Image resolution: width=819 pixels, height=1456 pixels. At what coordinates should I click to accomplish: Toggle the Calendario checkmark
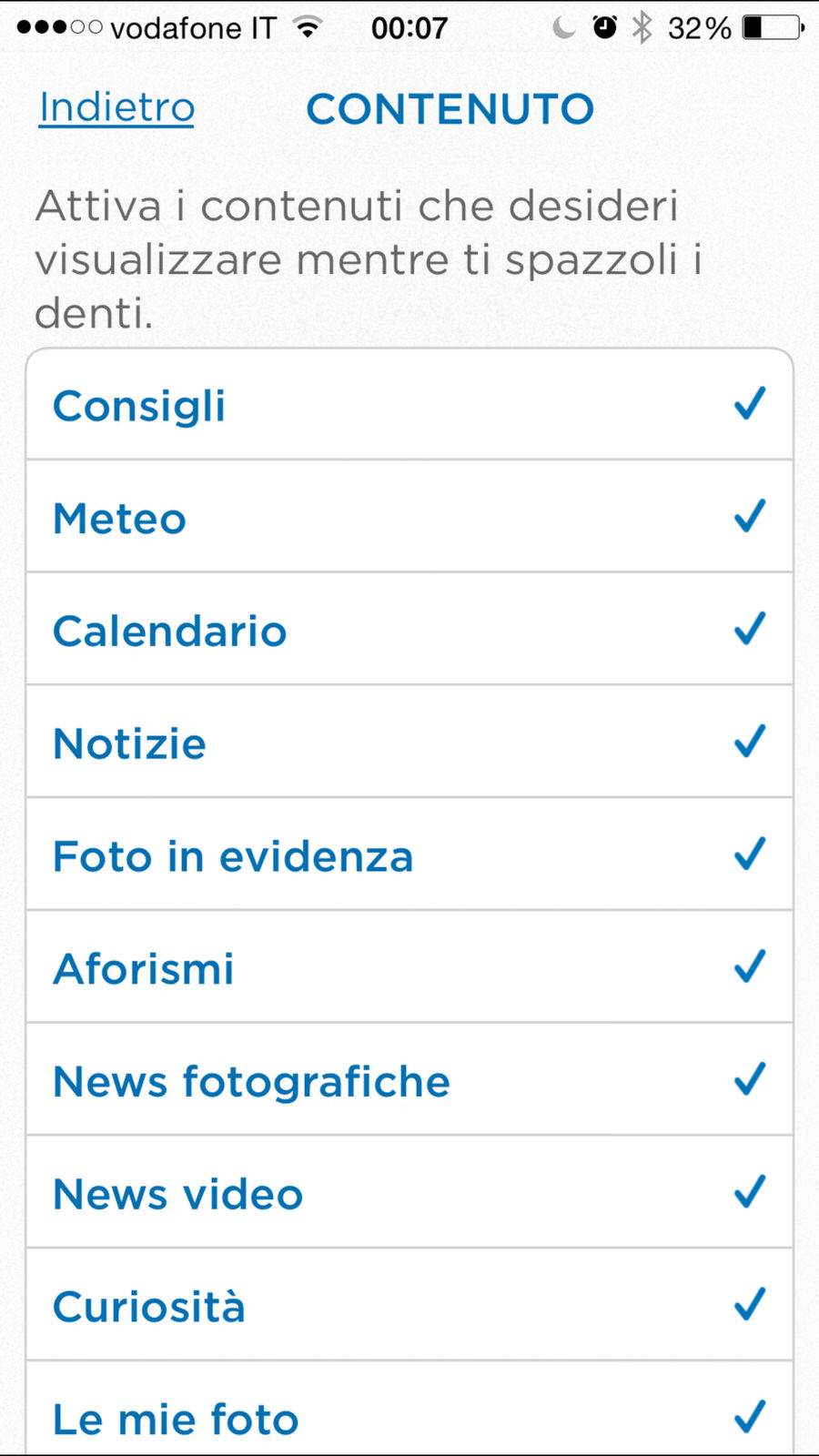point(750,629)
